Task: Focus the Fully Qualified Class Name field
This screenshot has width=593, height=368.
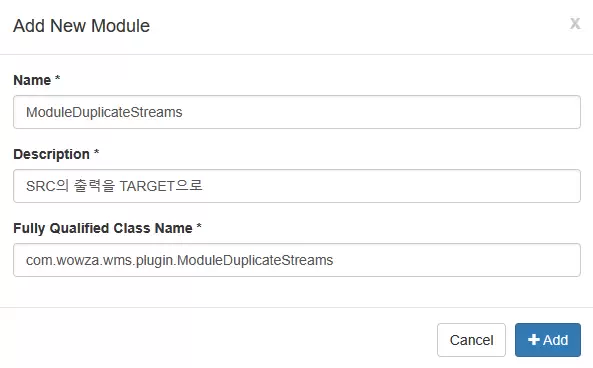Action: tap(297, 260)
